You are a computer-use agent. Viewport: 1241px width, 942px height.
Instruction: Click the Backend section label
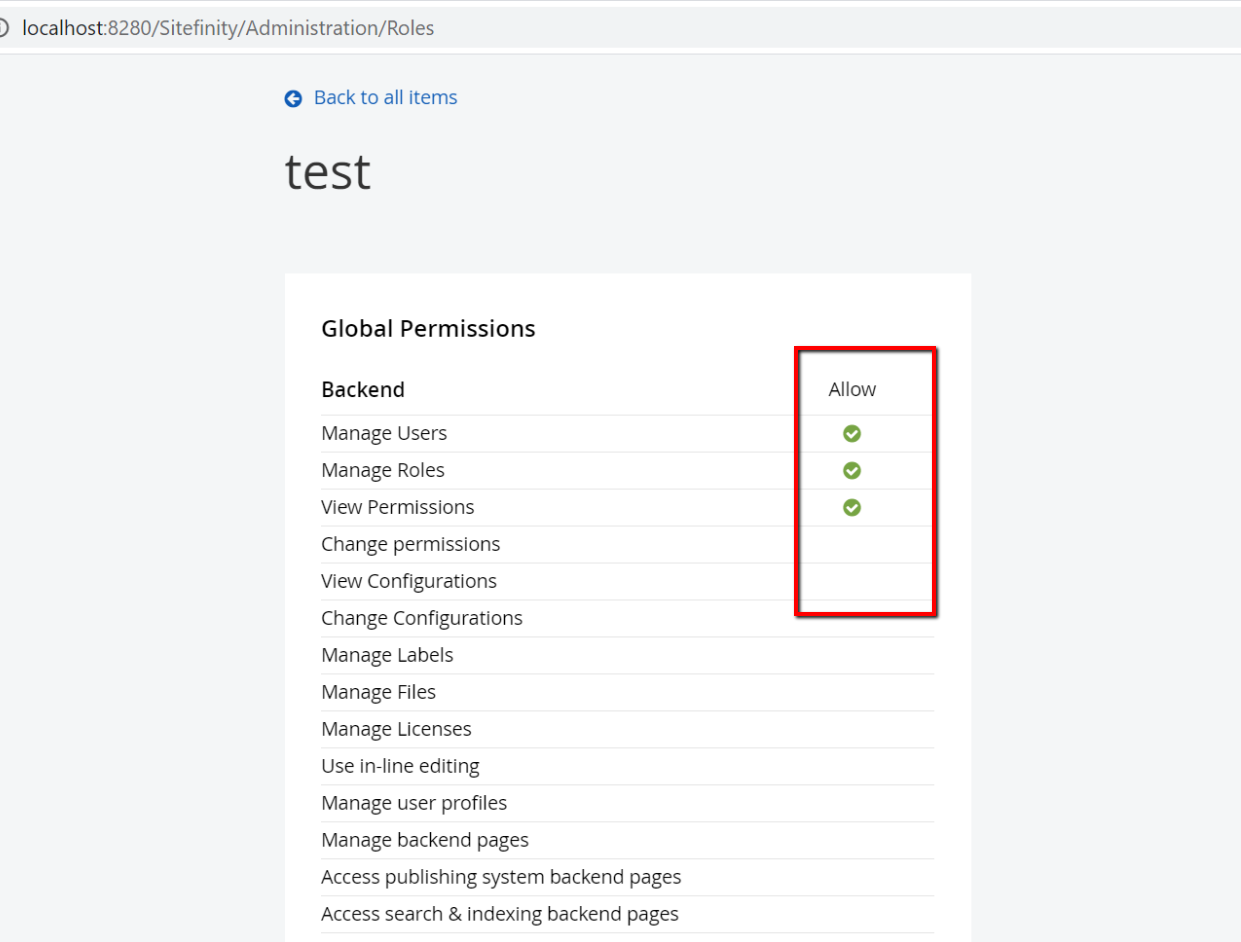(x=363, y=389)
